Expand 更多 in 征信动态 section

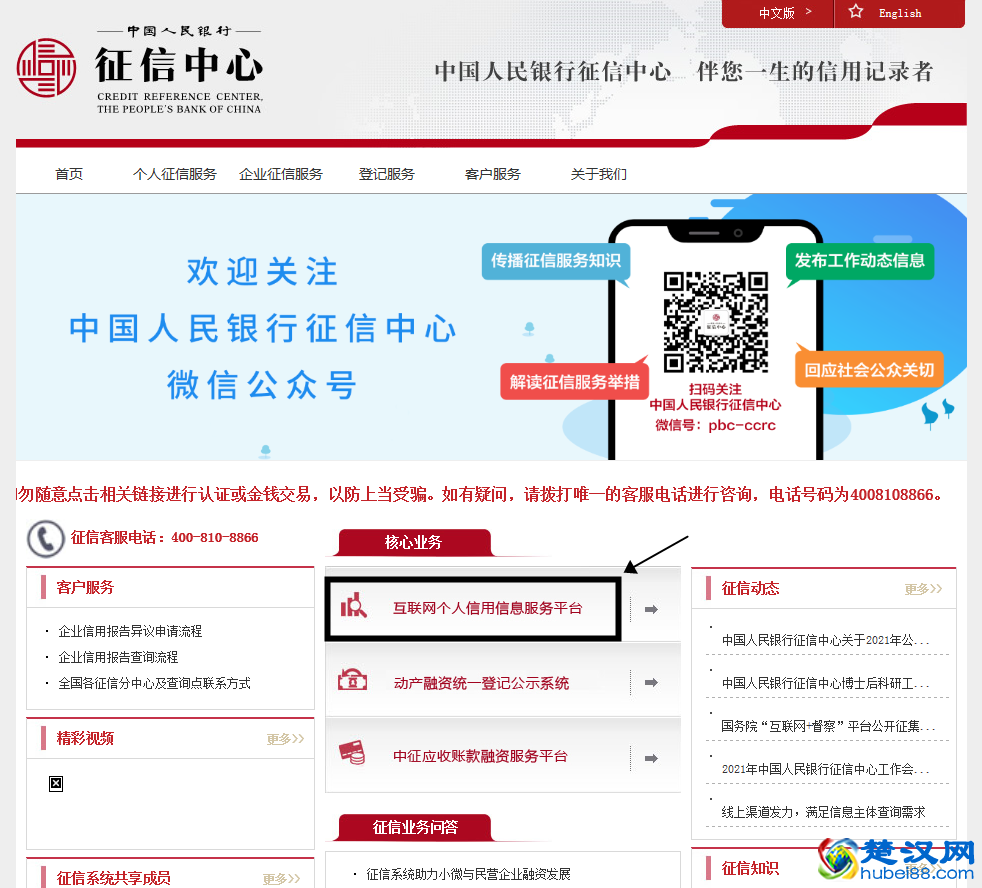click(923, 589)
